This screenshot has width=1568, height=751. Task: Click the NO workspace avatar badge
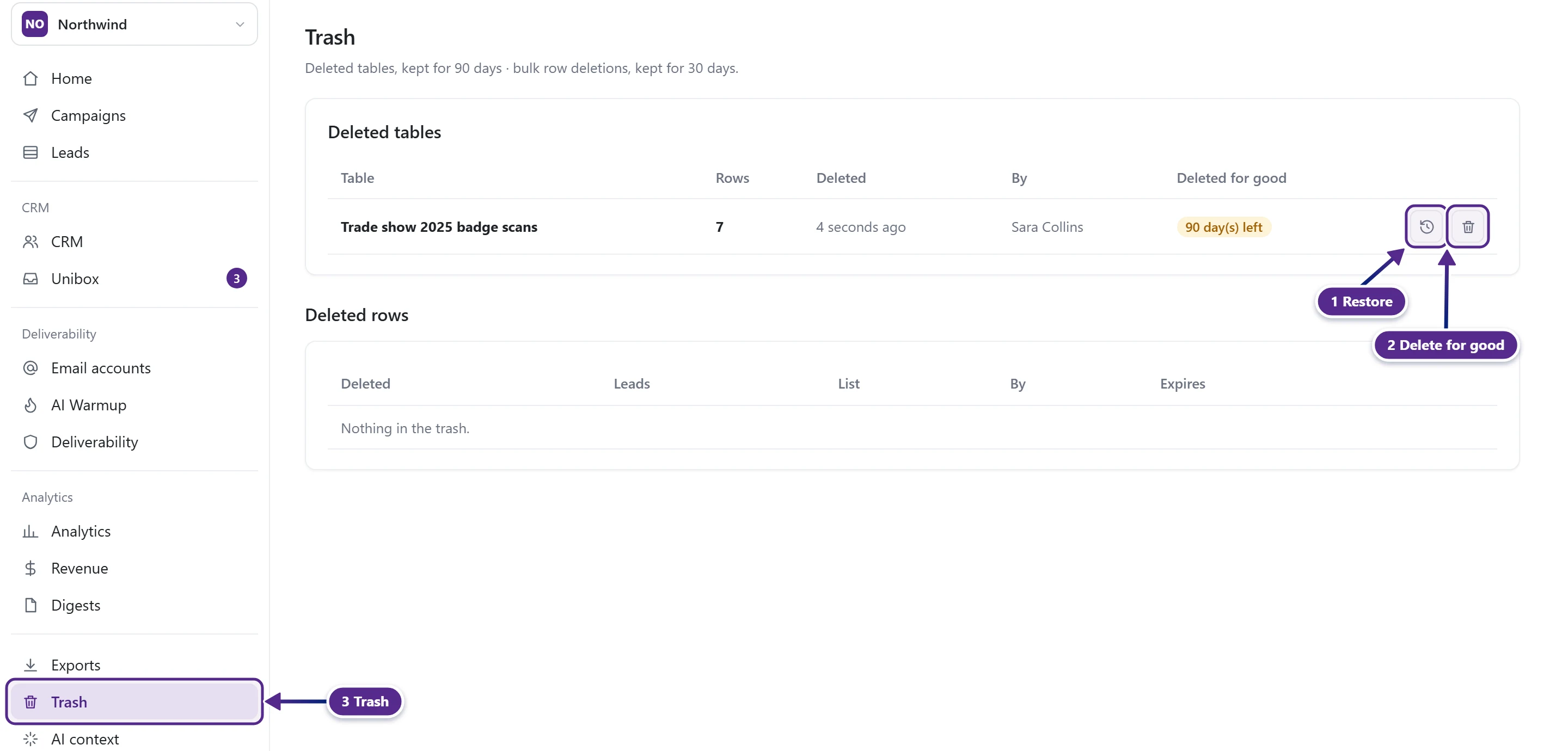pyautogui.click(x=35, y=24)
